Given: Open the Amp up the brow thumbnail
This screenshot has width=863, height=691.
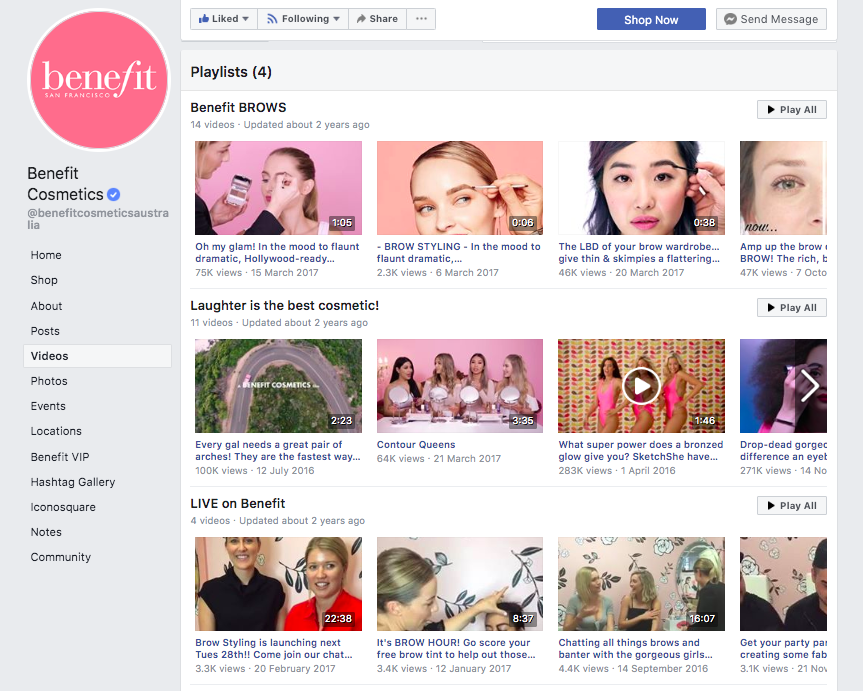Looking at the screenshot, I should click(x=783, y=188).
